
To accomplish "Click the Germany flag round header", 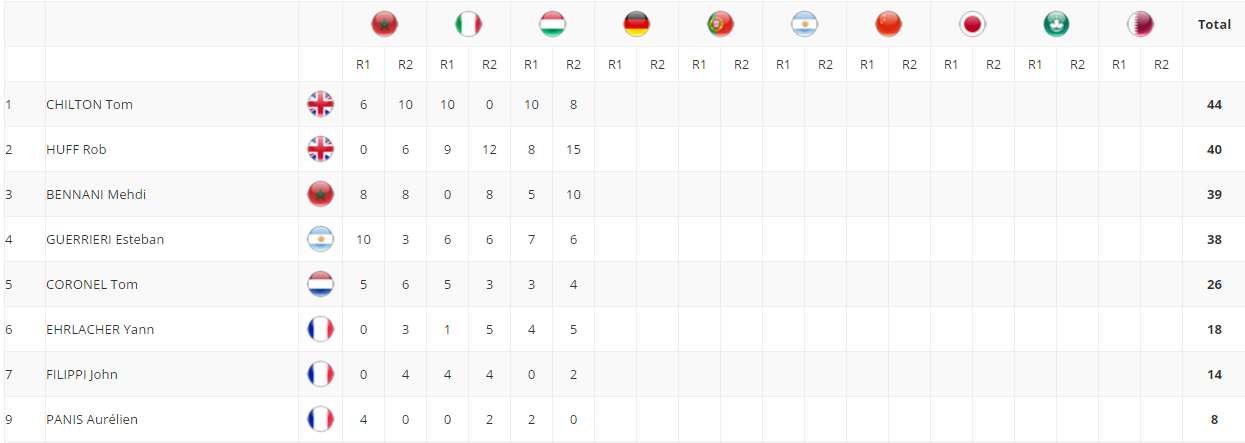I will [x=636, y=24].
